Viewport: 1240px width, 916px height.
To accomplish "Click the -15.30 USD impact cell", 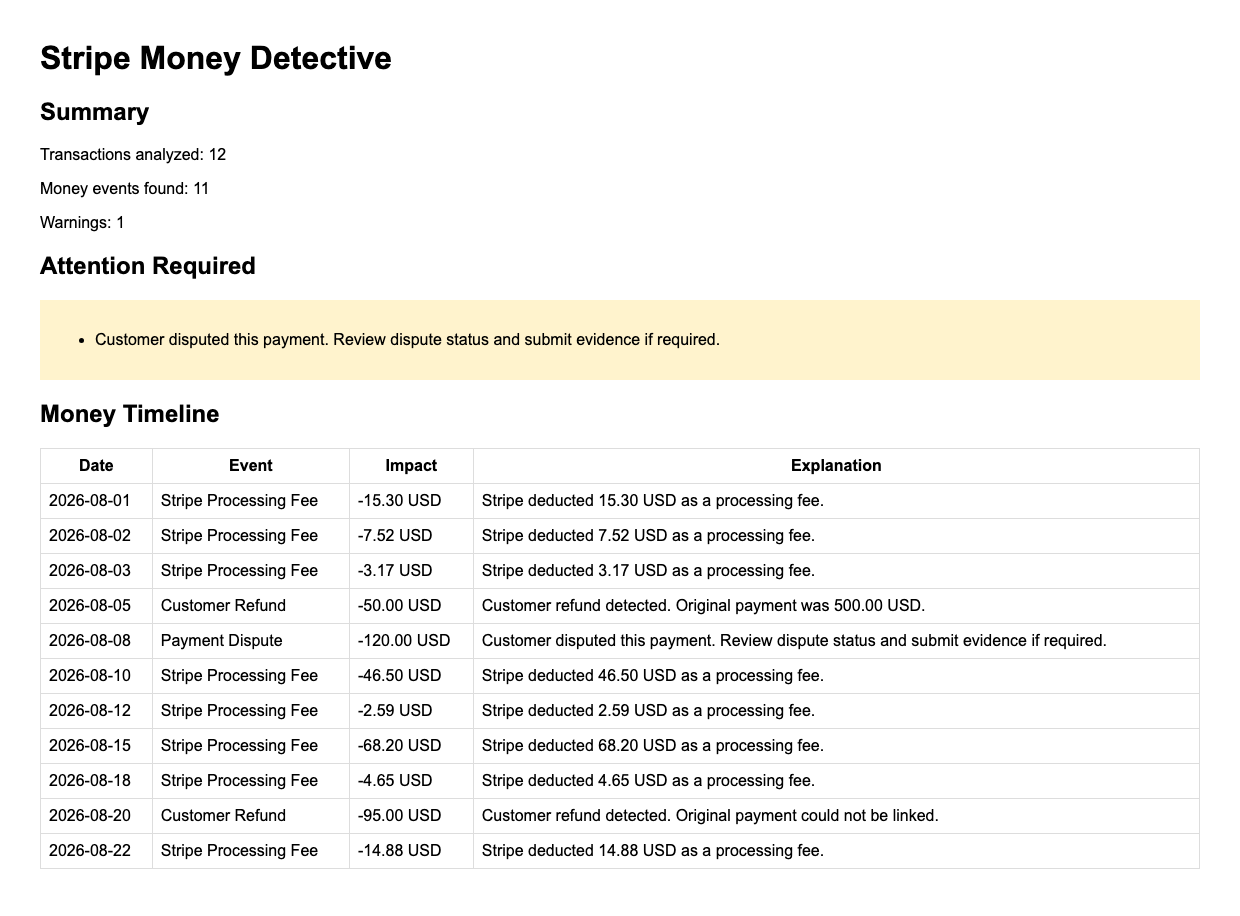I will click(411, 501).
